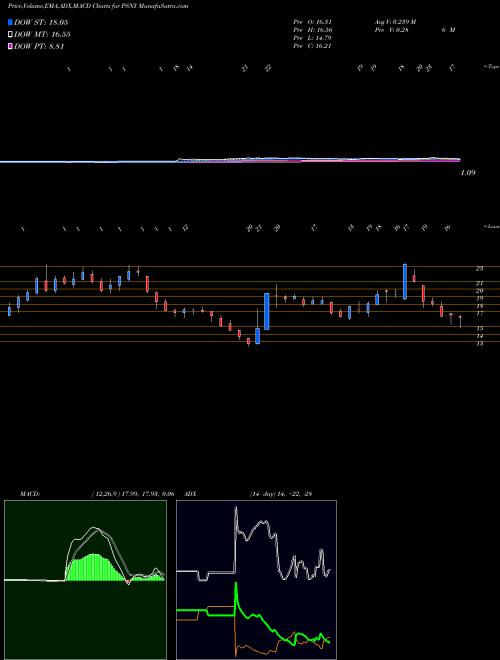Click the 'Avg V: 0.239 M' volume text
This screenshot has height=660, width=500.
[395, 22]
